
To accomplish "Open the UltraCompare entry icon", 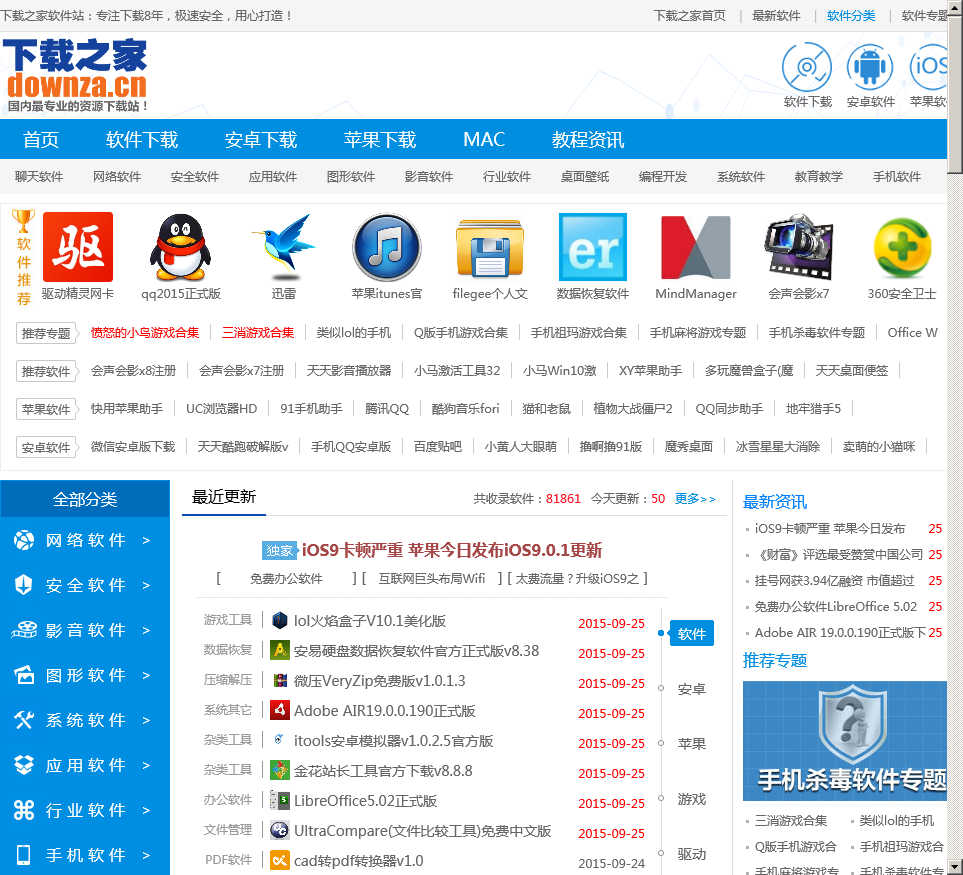I will [x=280, y=830].
